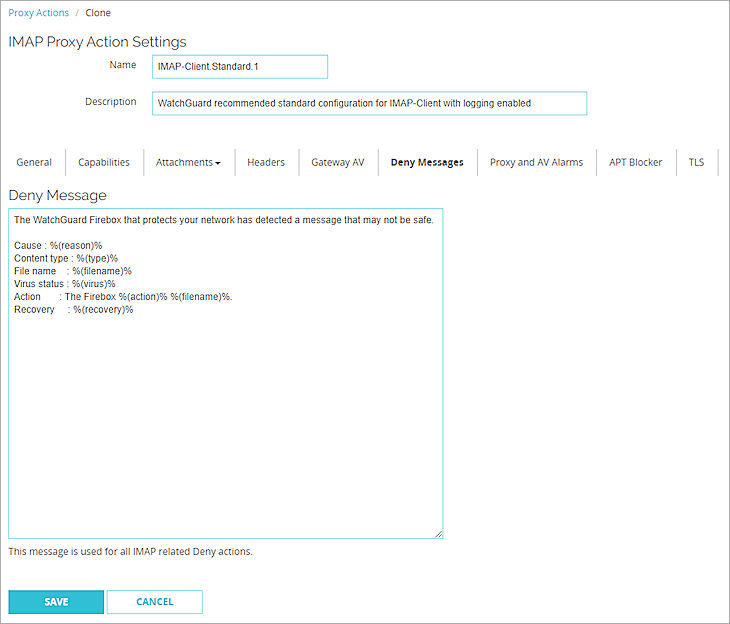Switch to the General tab
Viewport: 730px width, 624px height.
coord(34,162)
